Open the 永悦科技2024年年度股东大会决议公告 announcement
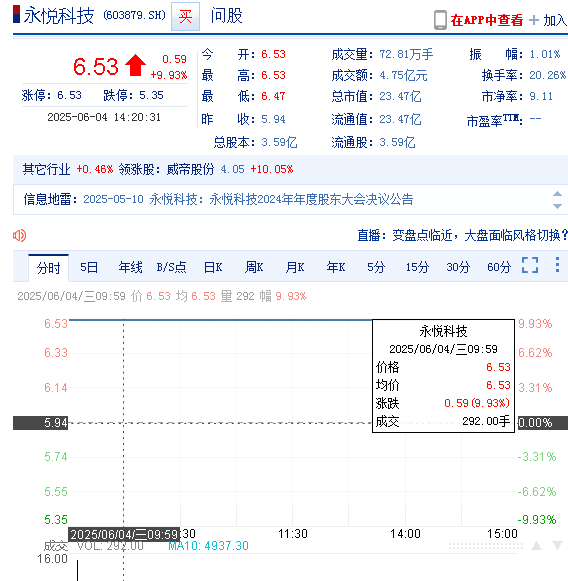Screen dimensions: 568x581 tap(311, 199)
